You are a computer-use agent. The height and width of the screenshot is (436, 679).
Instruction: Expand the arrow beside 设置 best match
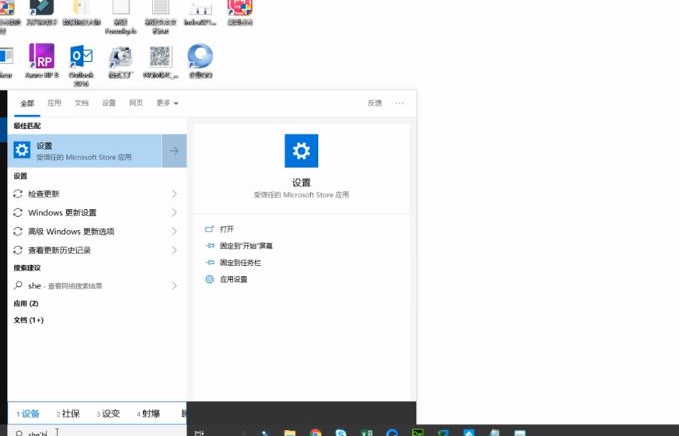174,151
